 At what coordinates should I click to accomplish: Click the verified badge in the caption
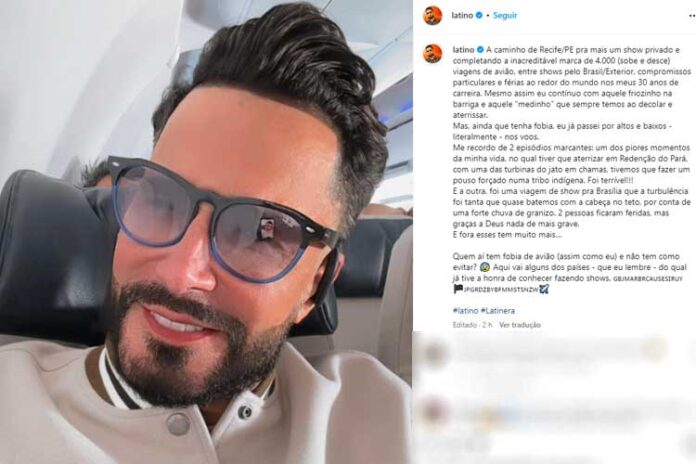[480, 50]
